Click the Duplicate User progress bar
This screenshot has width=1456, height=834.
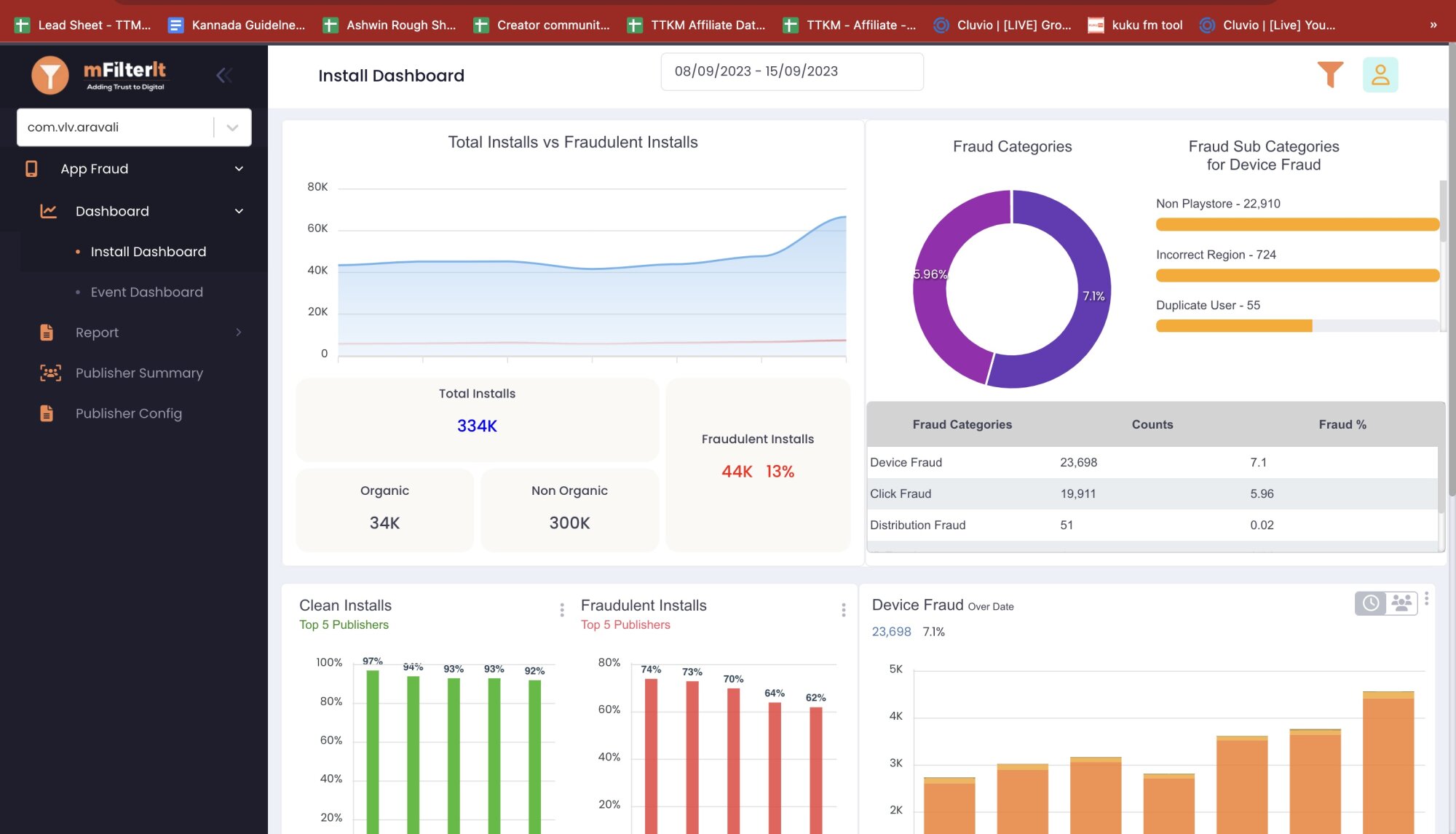pyautogui.click(x=1297, y=326)
